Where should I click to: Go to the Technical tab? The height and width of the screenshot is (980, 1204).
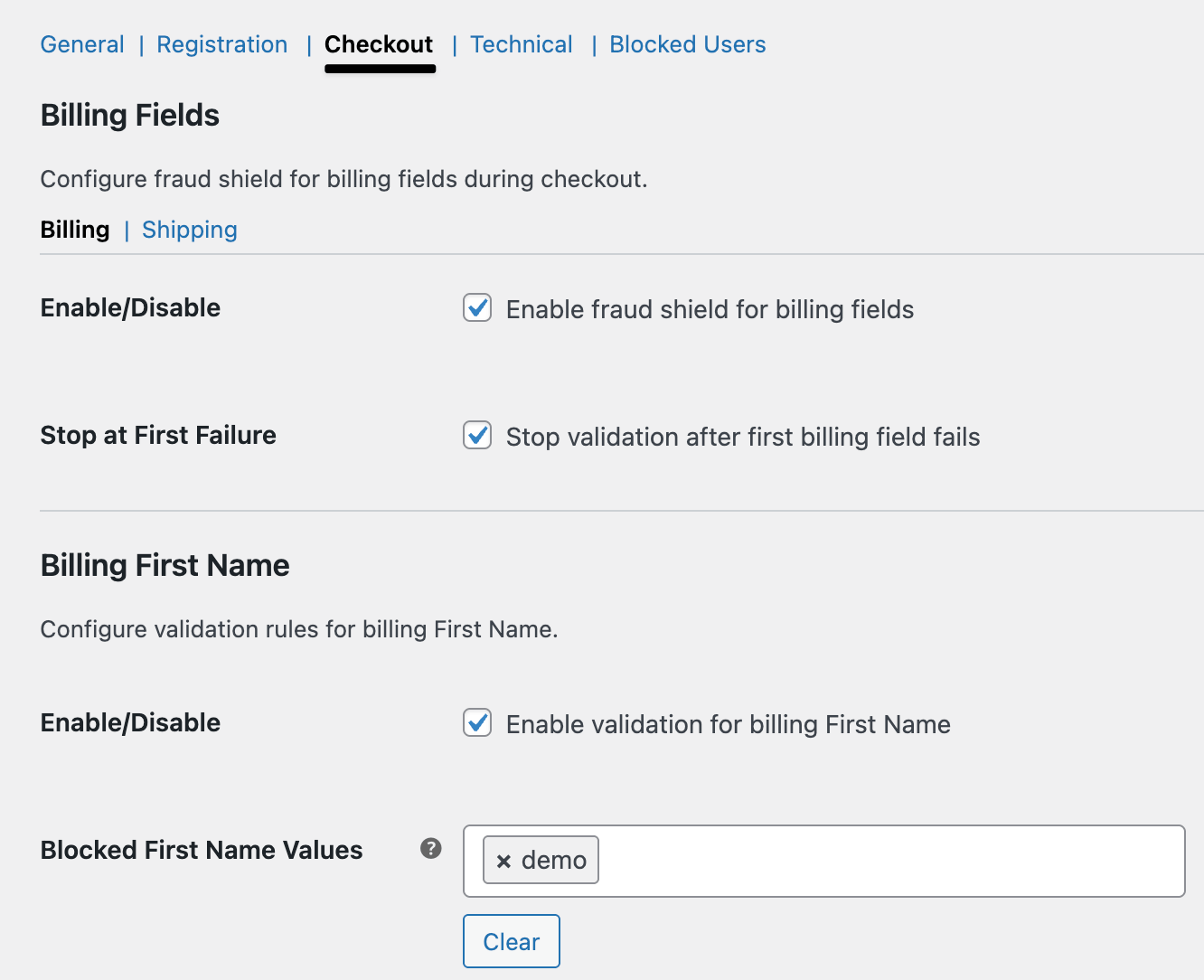tap(522, 44)
